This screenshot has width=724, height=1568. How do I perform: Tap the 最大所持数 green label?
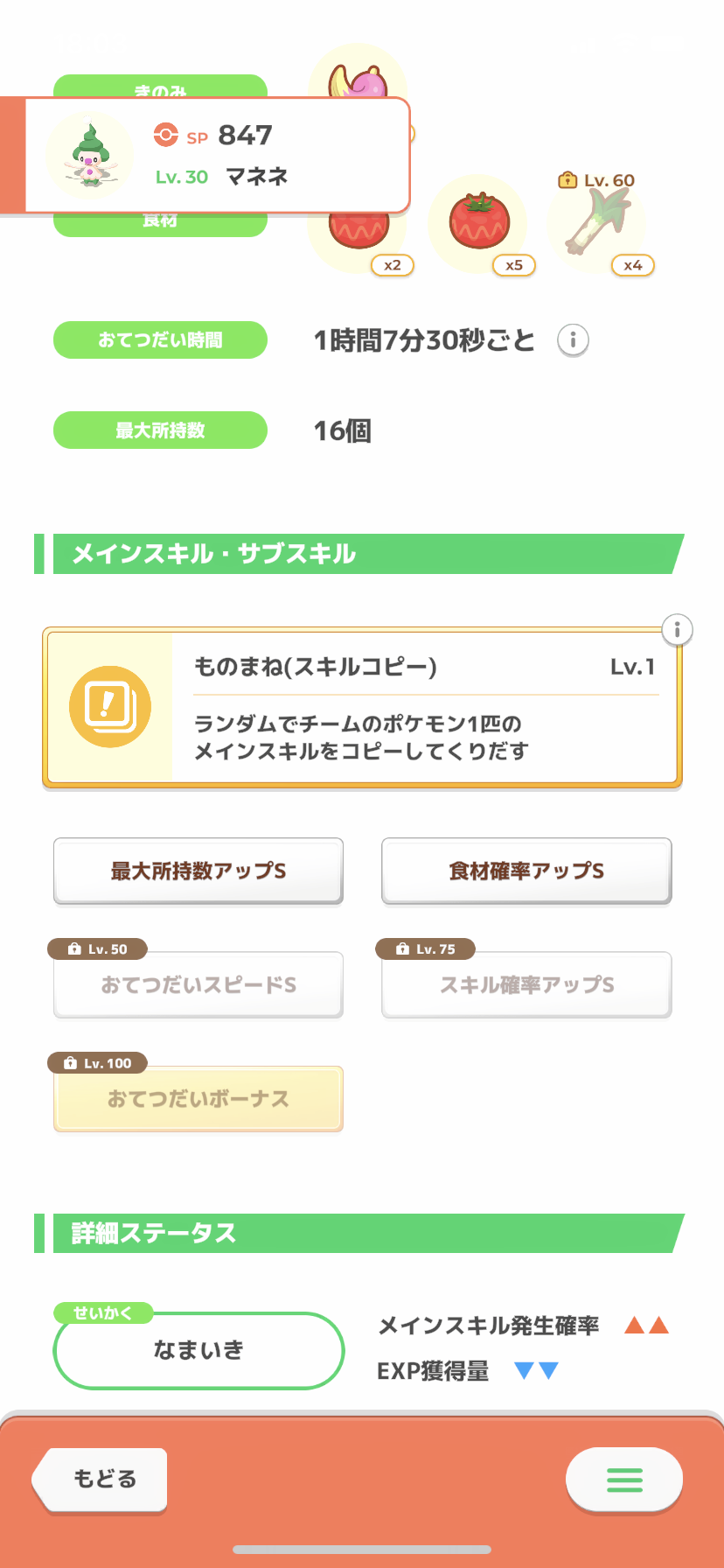coord(160,430)
